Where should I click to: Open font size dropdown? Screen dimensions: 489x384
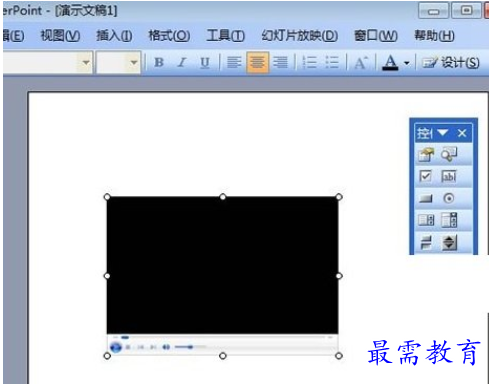tap(134, 62)
